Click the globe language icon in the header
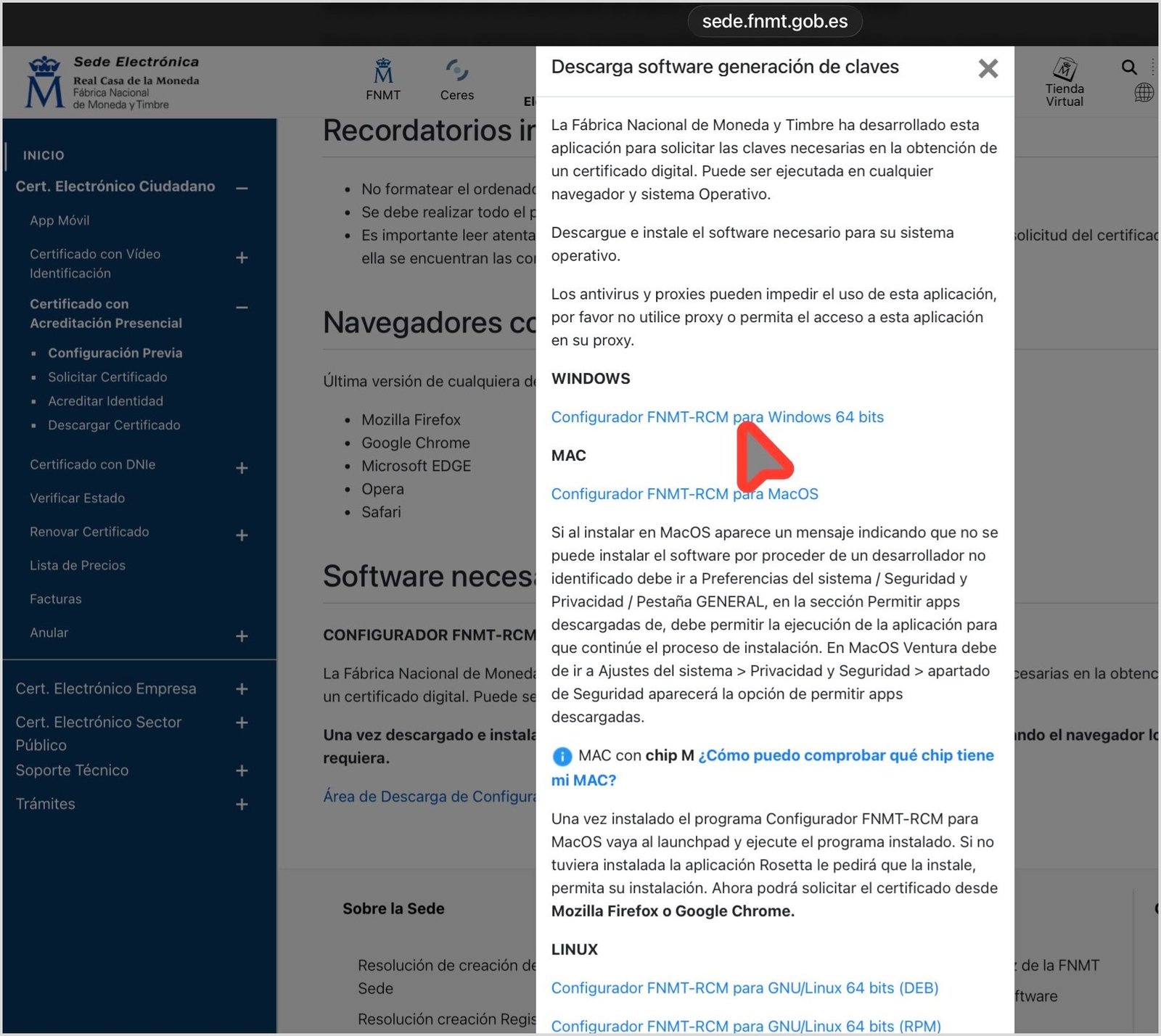This screenshot has width=1161, height=1036. click(1145, 93)
